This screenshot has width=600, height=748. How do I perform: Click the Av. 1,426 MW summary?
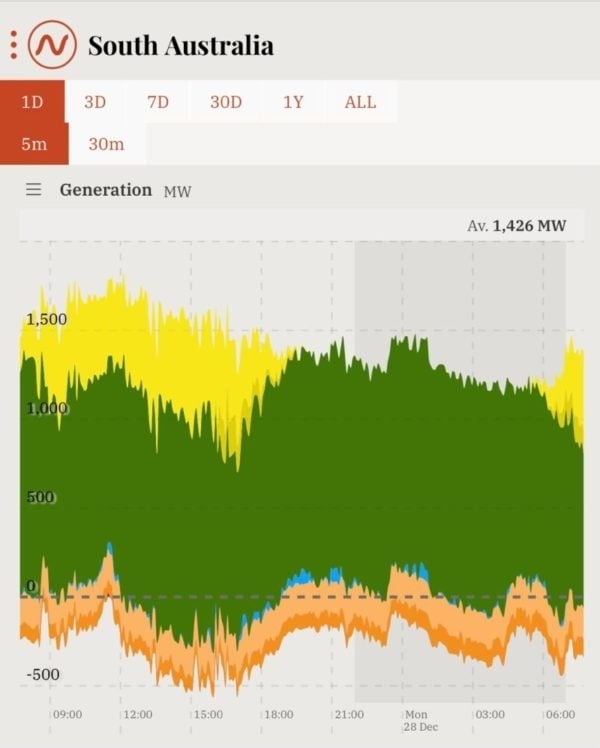click(516, 226)
